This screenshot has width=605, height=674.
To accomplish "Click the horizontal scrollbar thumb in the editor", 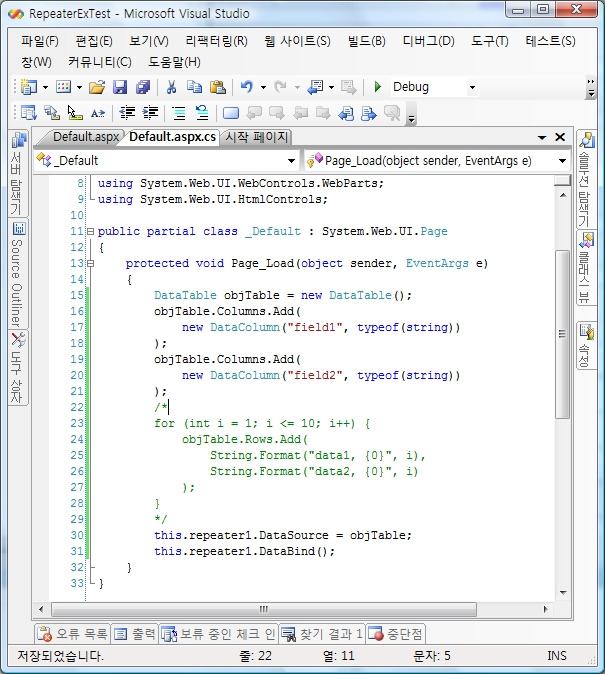I will (x=264, y=609).
